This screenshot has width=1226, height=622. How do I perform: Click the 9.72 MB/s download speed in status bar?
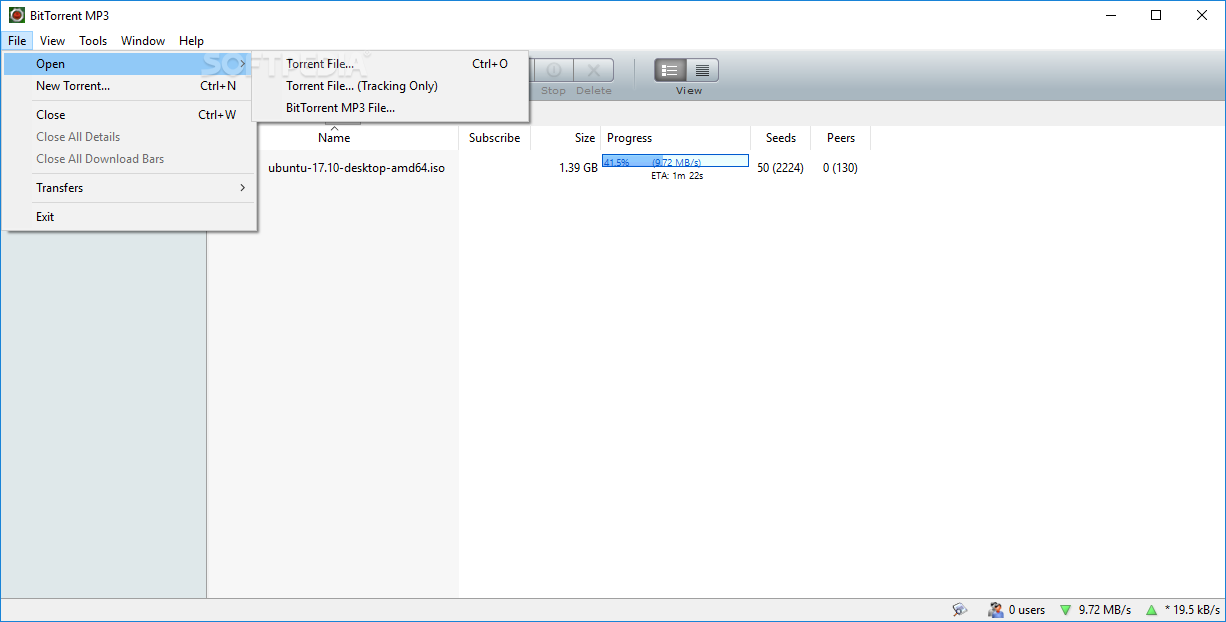pyautogui.click(x=1105, y=610)
